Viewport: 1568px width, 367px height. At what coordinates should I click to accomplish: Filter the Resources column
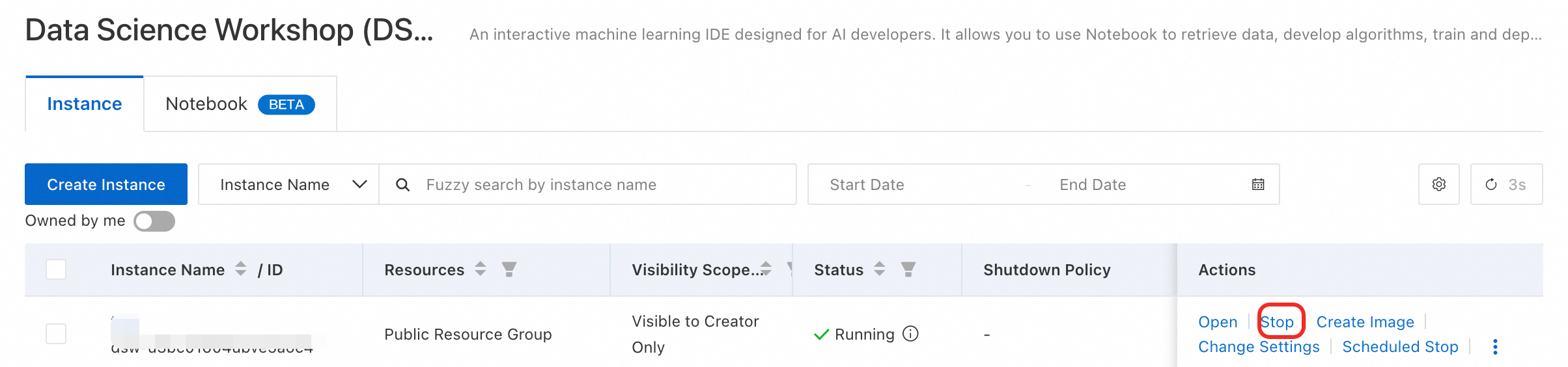coord(509,269)
